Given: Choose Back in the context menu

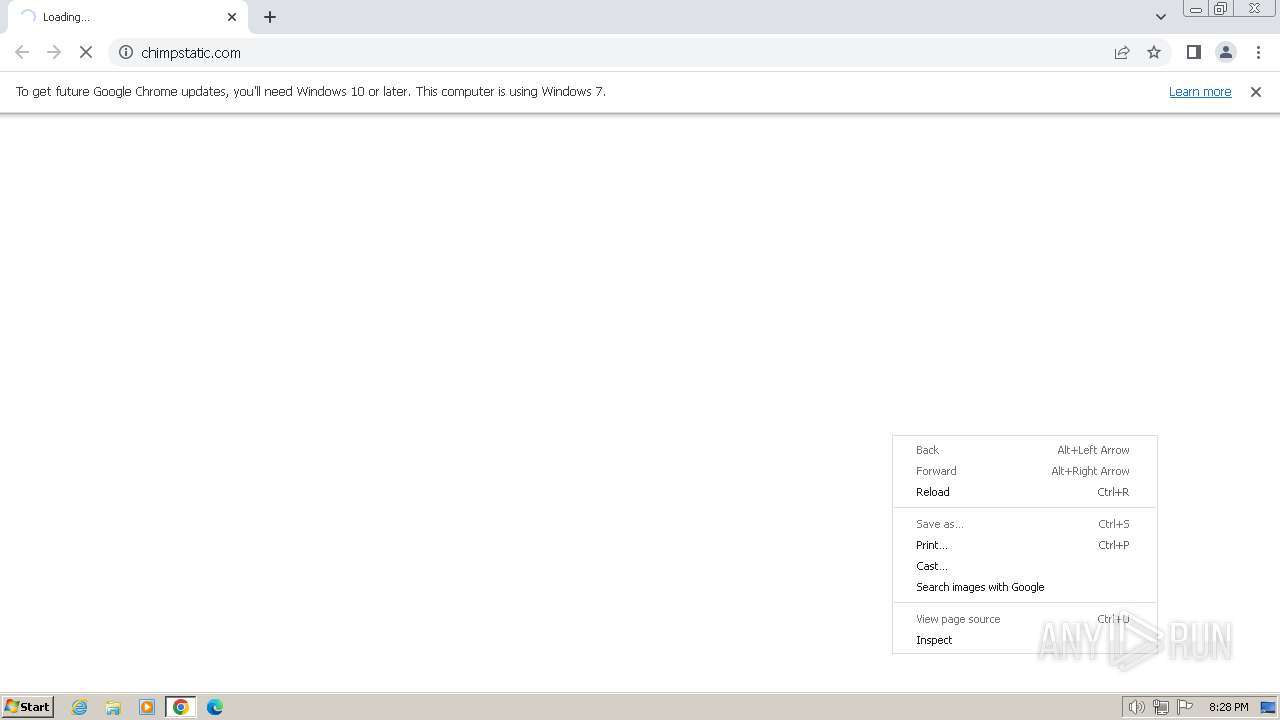Looking at the screenshot, I should click(1024, 450).
